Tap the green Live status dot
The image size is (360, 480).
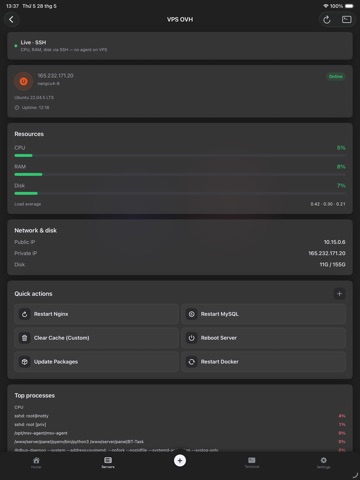coord(16,46)
